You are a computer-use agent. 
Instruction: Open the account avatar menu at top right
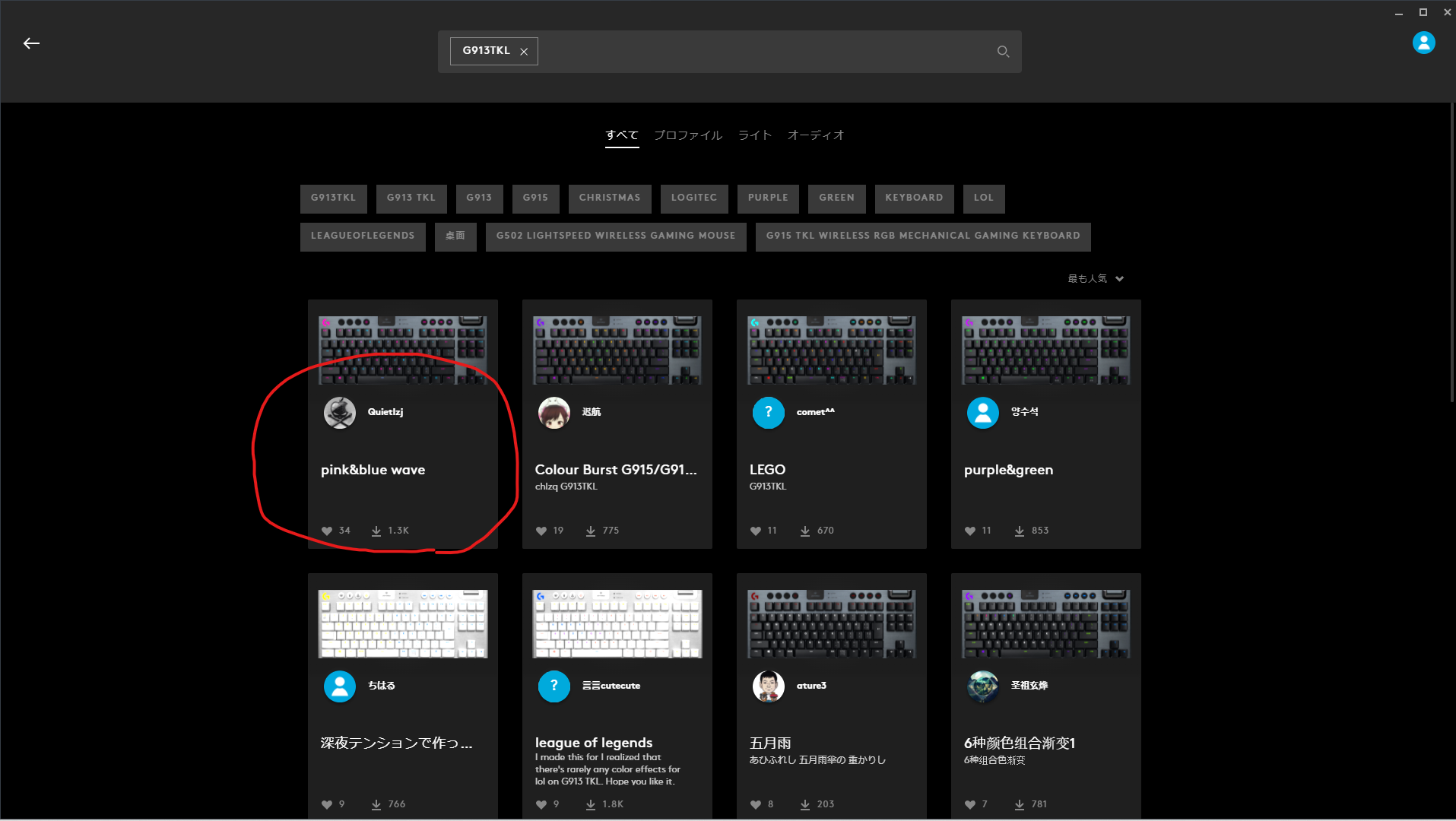click(x=1423, y=43)
